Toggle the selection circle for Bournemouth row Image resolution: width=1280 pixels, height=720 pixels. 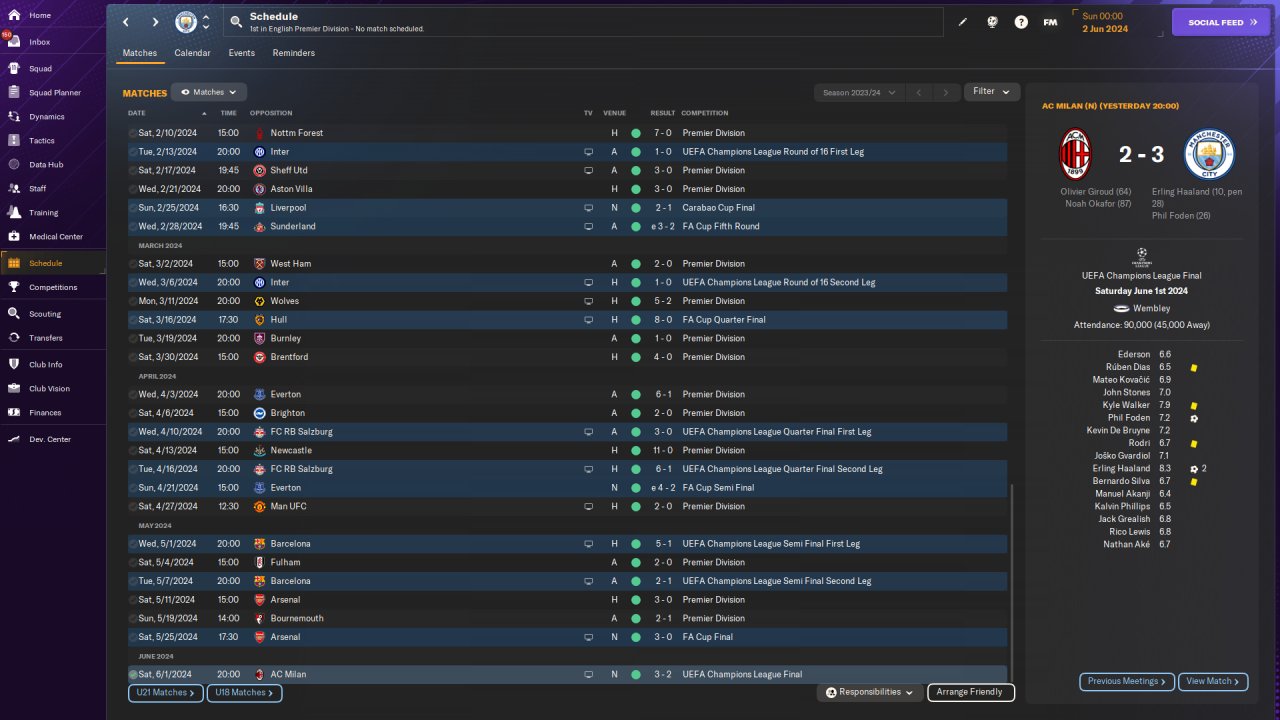(133, 619)
